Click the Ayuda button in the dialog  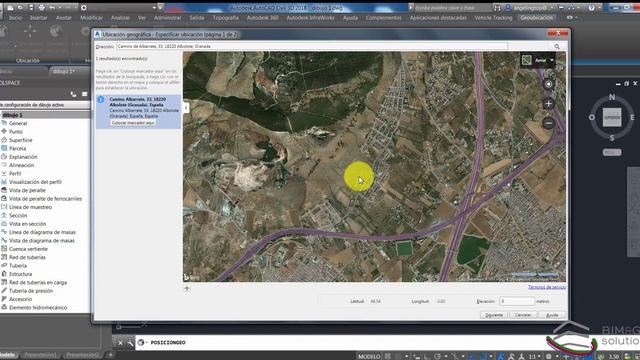pos(552,315)
